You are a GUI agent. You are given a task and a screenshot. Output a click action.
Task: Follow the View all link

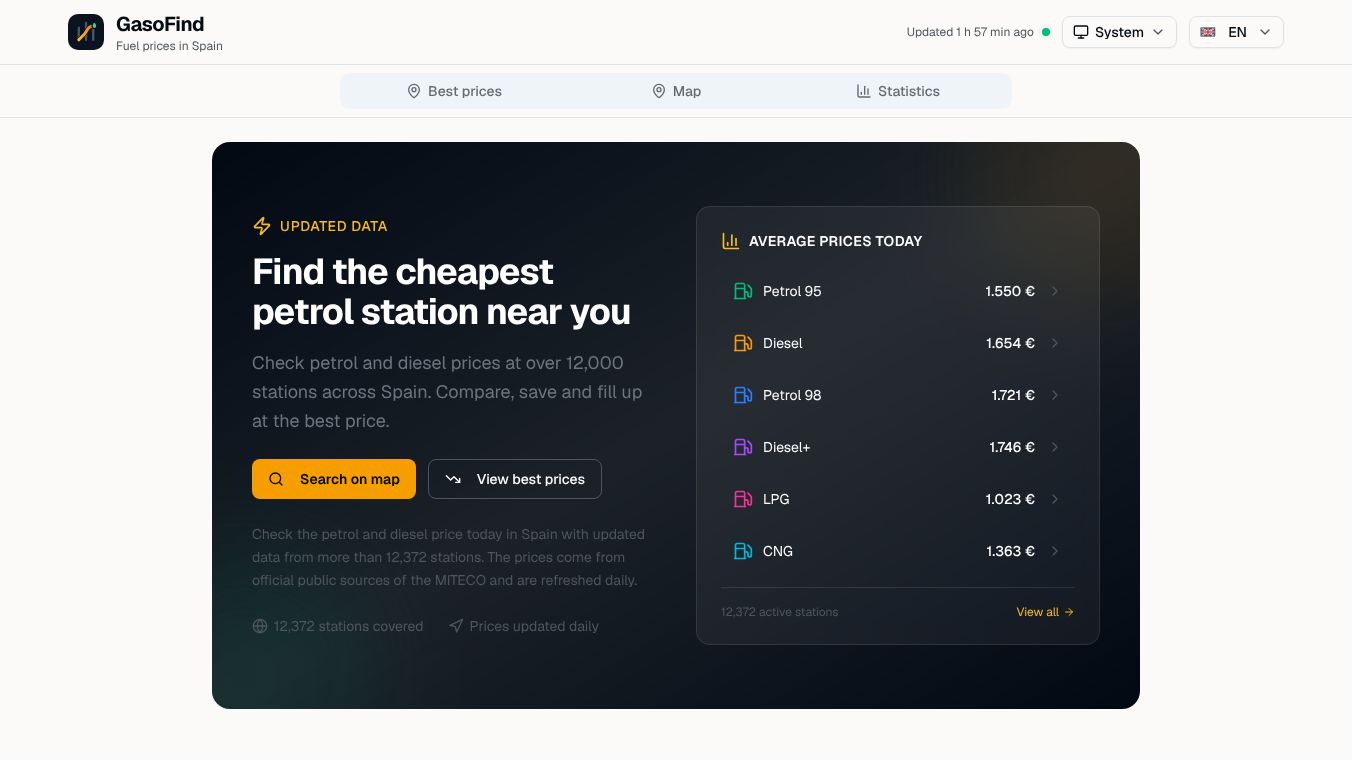click(1045, 612)
